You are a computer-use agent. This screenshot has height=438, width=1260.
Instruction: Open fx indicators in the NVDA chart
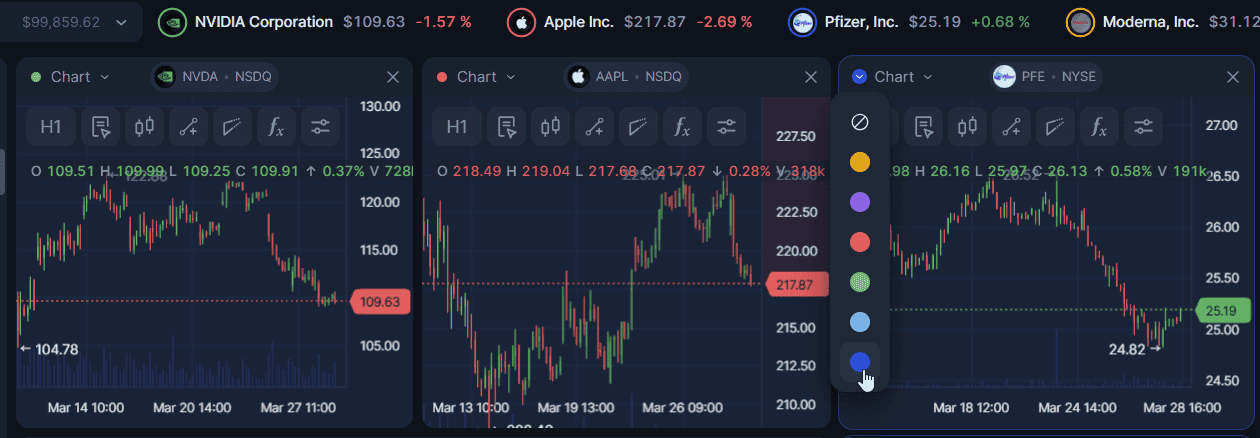pyautogui.click(x=276, y=127)
